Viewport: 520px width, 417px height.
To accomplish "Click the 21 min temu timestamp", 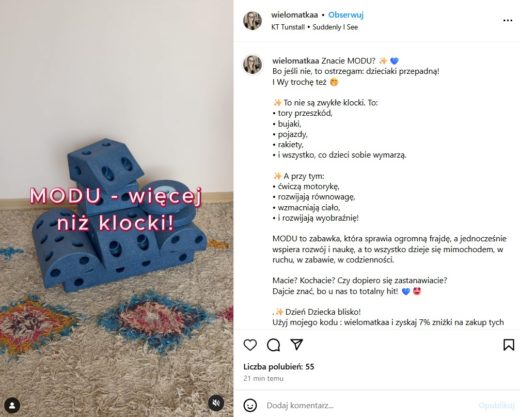I will pyautogui.click(x=263, y=378).
